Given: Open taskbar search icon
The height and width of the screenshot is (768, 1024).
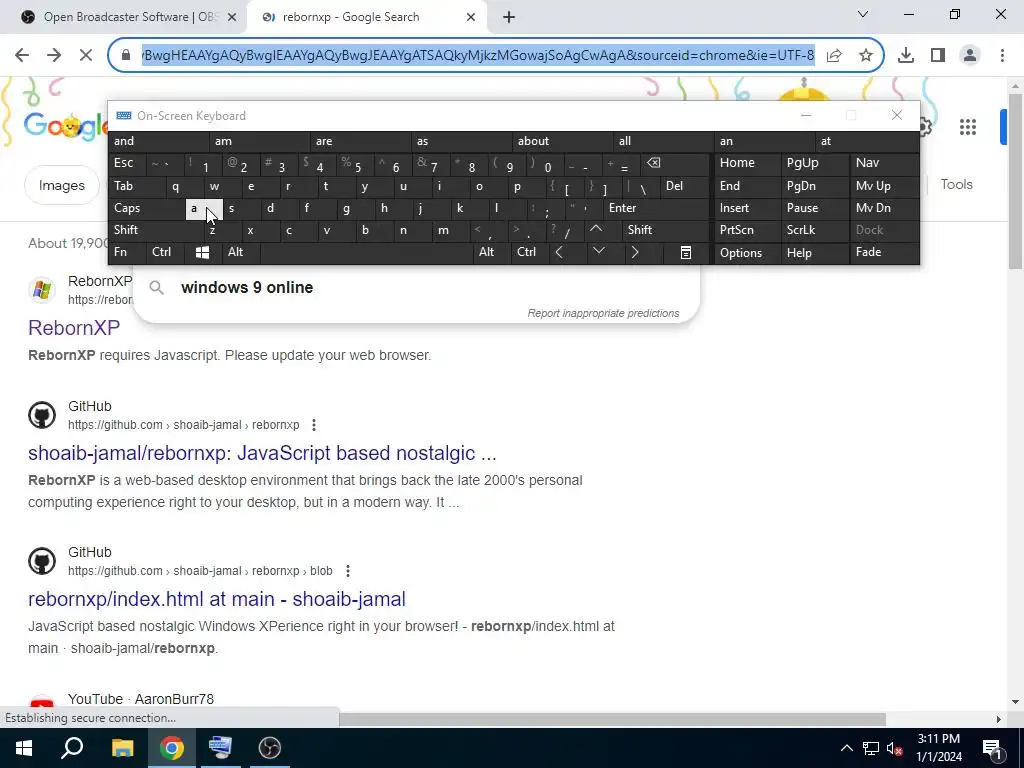Looking at the screenshot, I should [72, 748].
